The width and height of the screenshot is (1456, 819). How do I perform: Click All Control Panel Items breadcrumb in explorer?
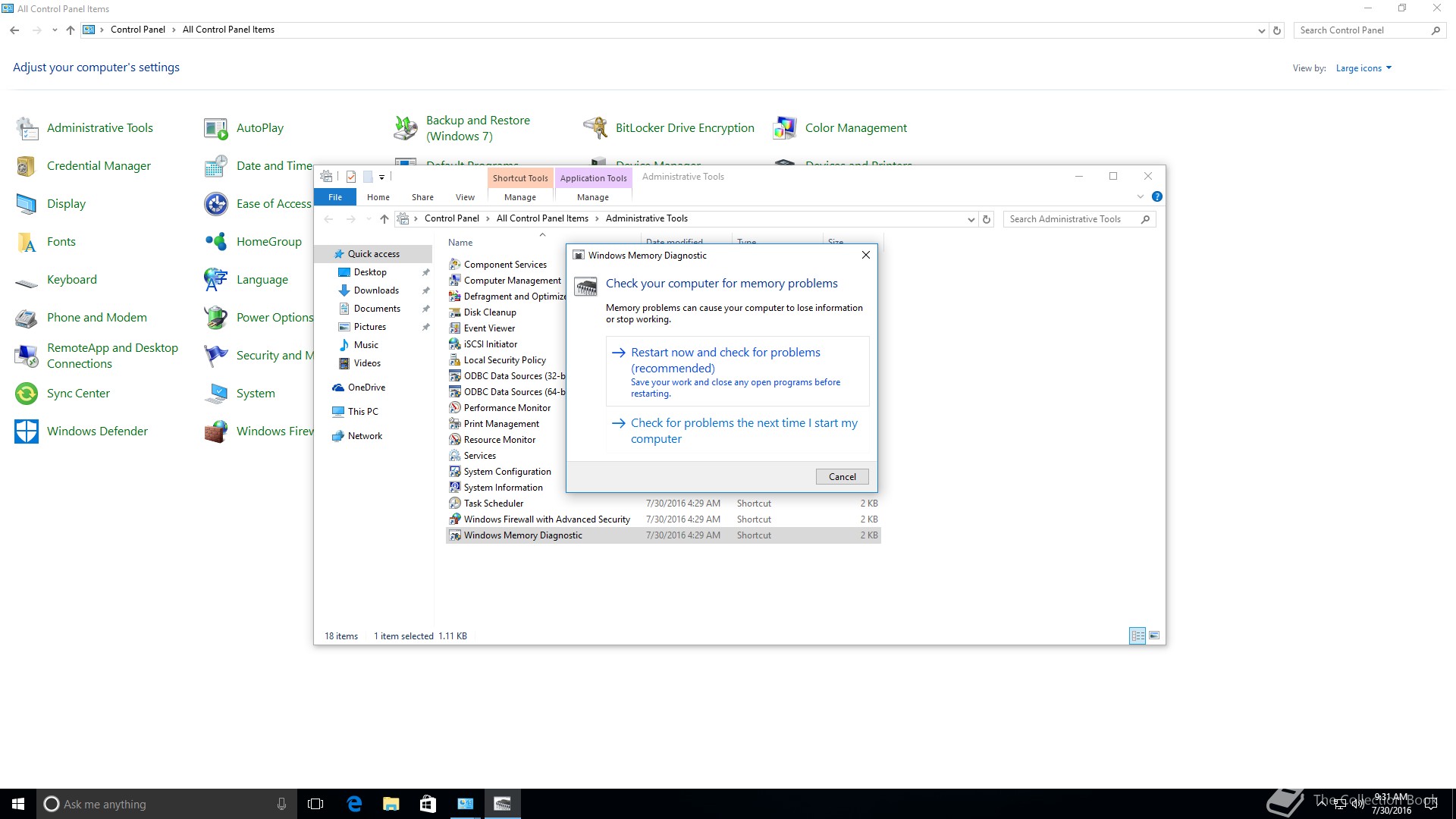point(542,218)
